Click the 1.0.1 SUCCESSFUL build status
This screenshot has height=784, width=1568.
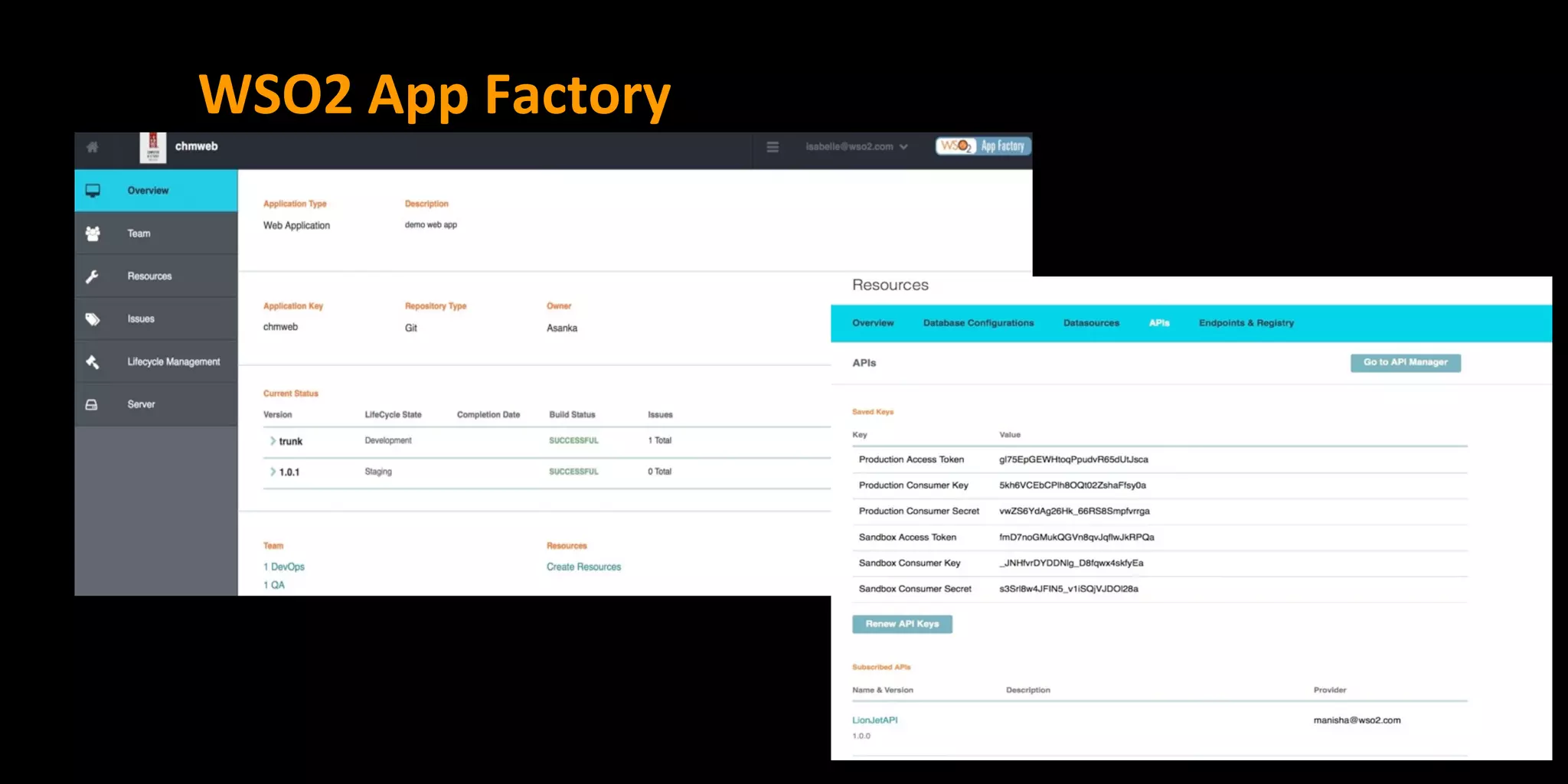573,472
